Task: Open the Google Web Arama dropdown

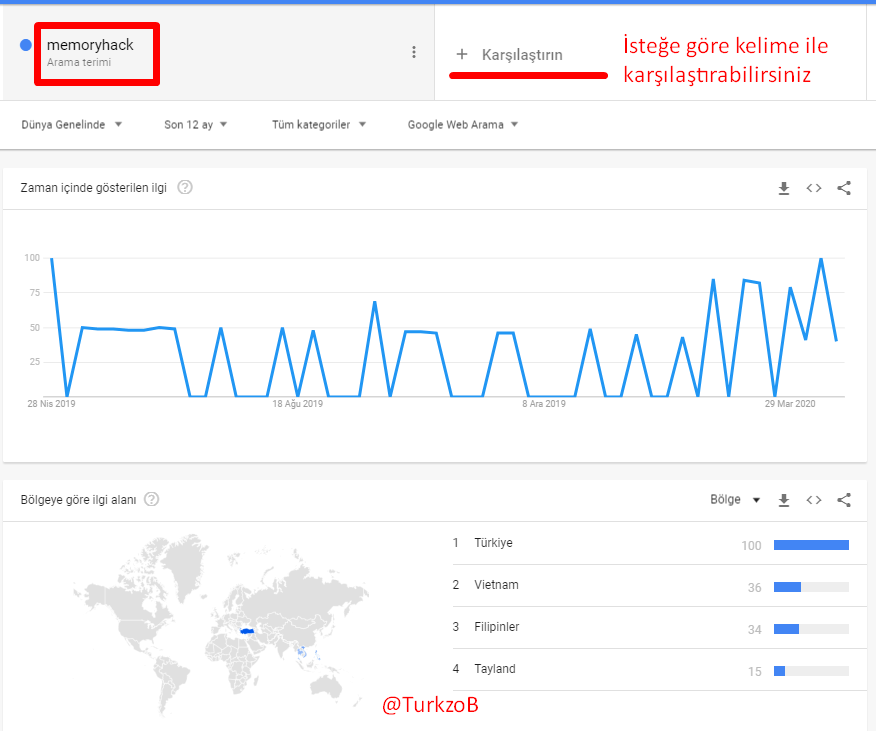Action: (463, 125)
